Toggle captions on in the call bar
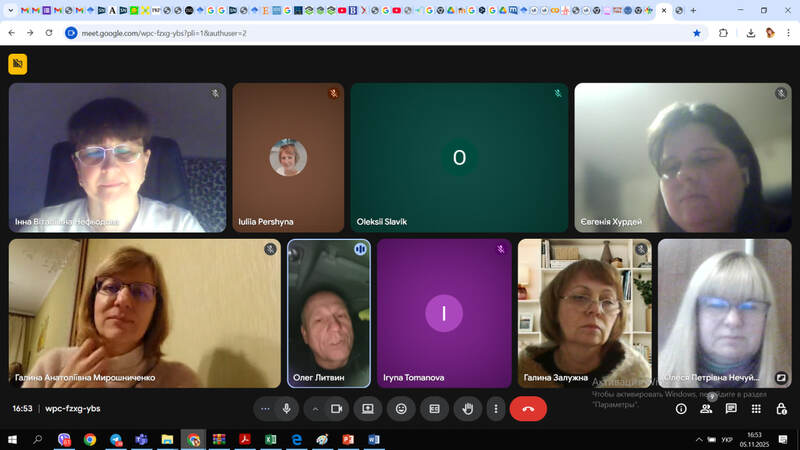The width and height of the screenshot is (800, 450). 434,408
